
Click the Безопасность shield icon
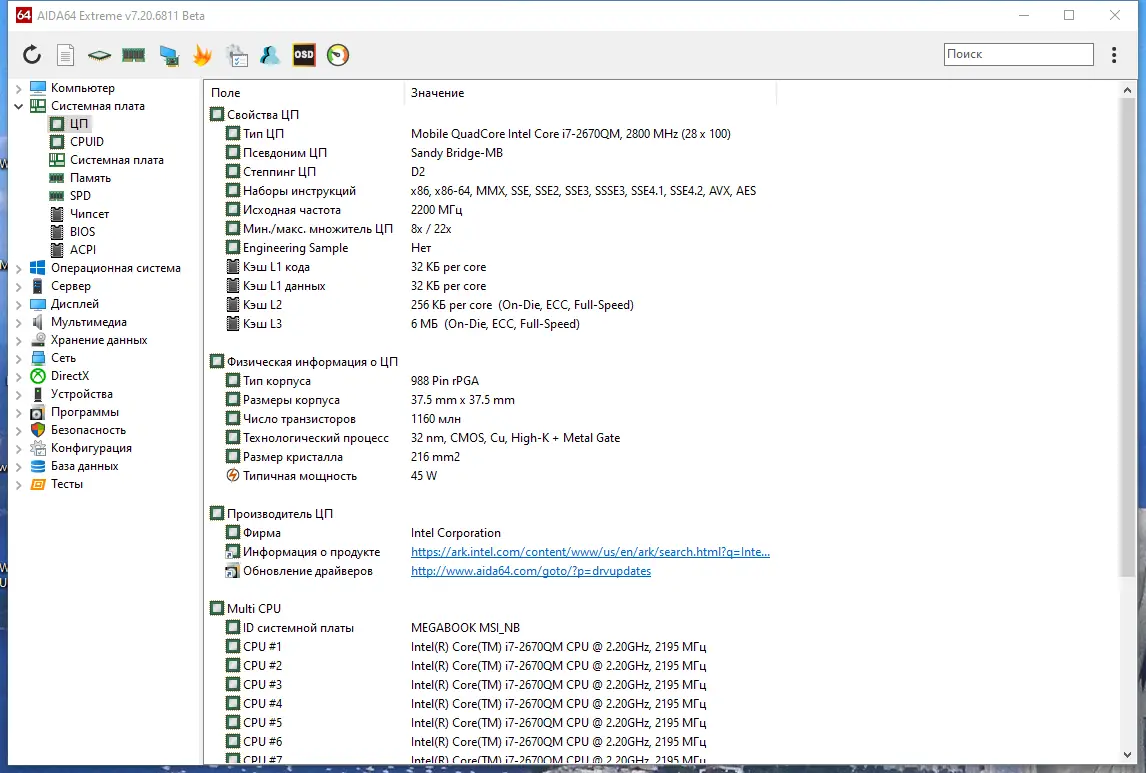point(38,430)
